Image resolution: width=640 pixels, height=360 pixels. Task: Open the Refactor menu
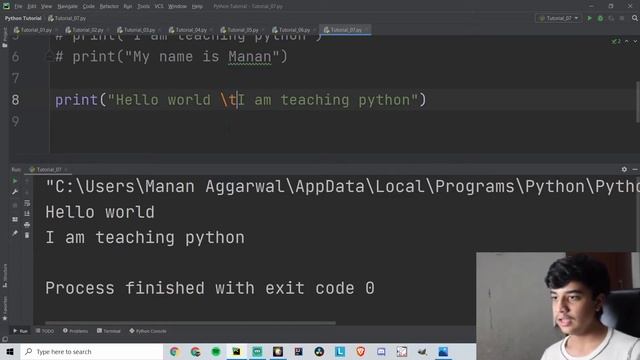[109, 7]
